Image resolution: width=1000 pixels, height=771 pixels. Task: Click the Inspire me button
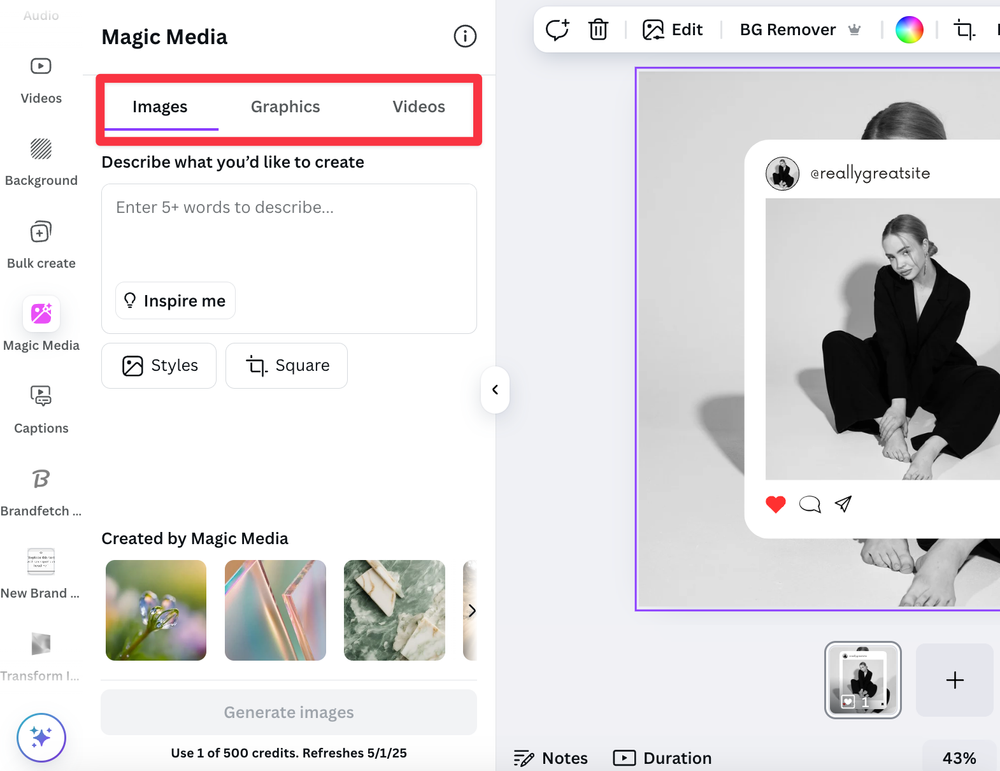(175, 300)
